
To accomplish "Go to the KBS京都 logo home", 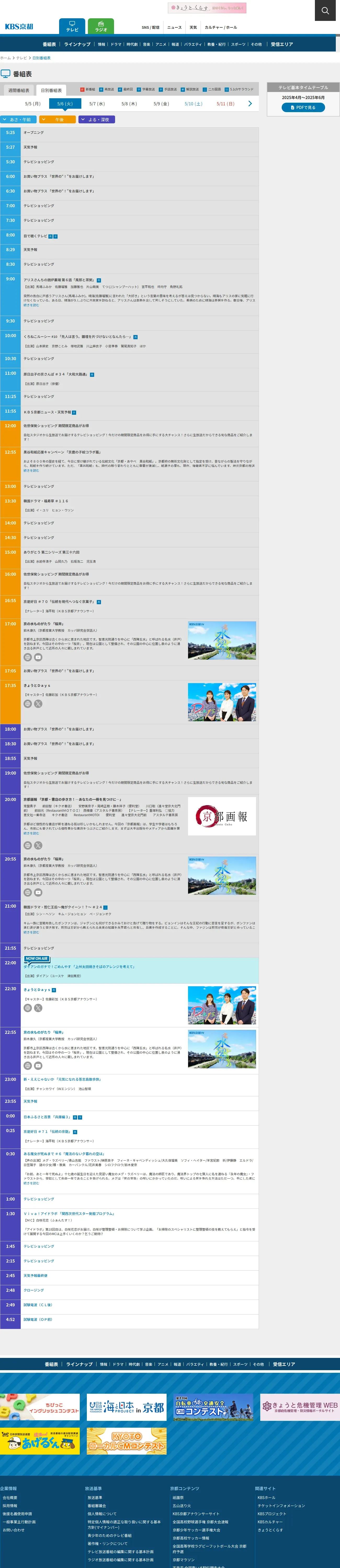I will click(19, 27).
